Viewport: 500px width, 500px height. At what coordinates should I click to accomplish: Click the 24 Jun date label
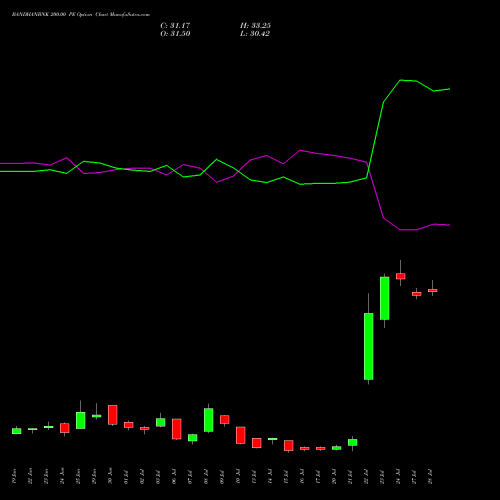tap(62, 476)
